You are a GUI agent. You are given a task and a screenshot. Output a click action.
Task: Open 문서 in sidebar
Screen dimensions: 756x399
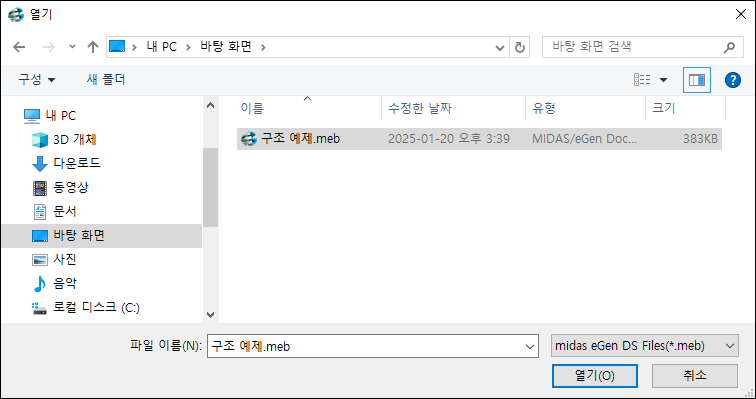click(54, 211)
